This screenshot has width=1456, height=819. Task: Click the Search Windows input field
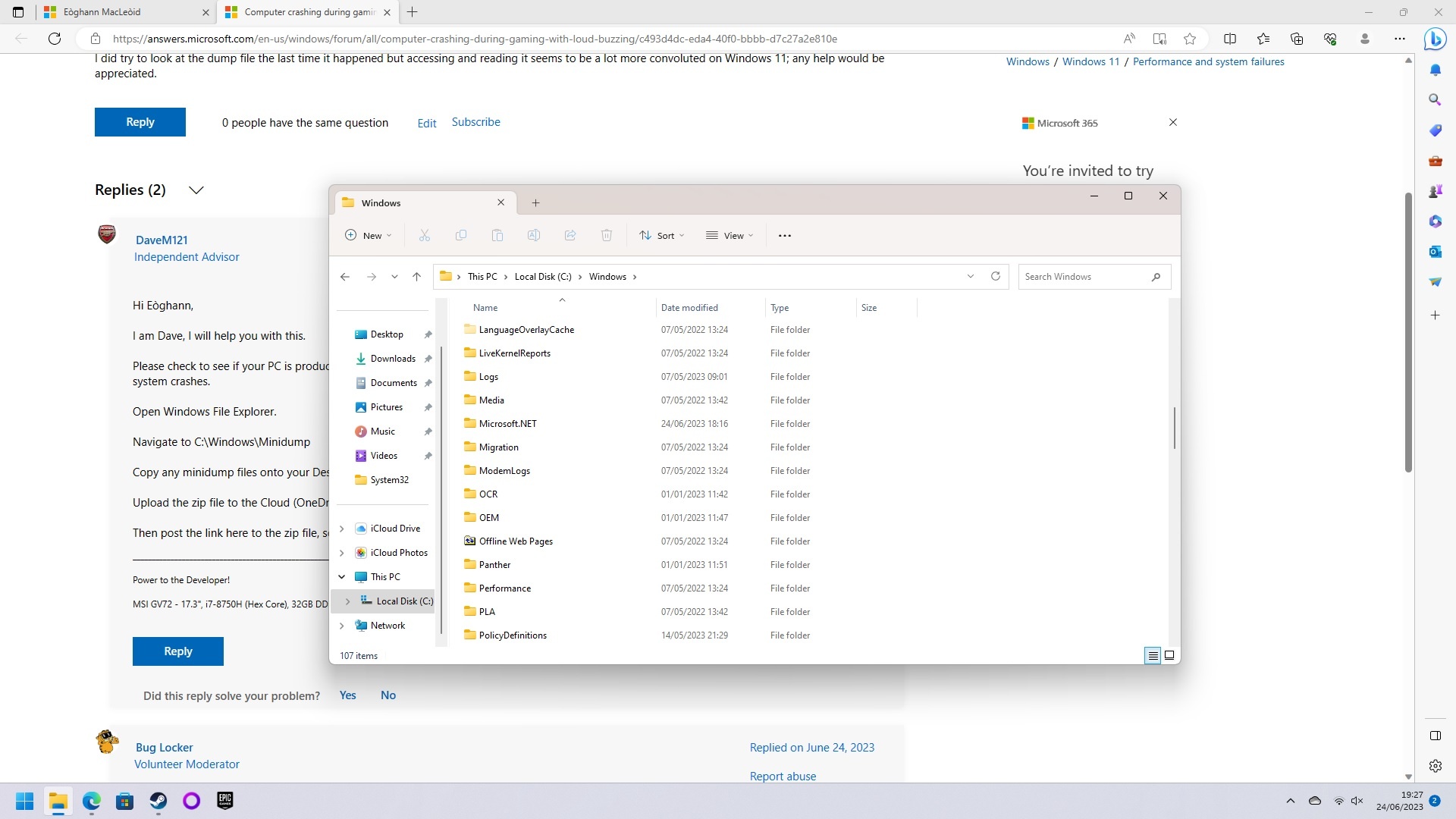click(1084, 277)
